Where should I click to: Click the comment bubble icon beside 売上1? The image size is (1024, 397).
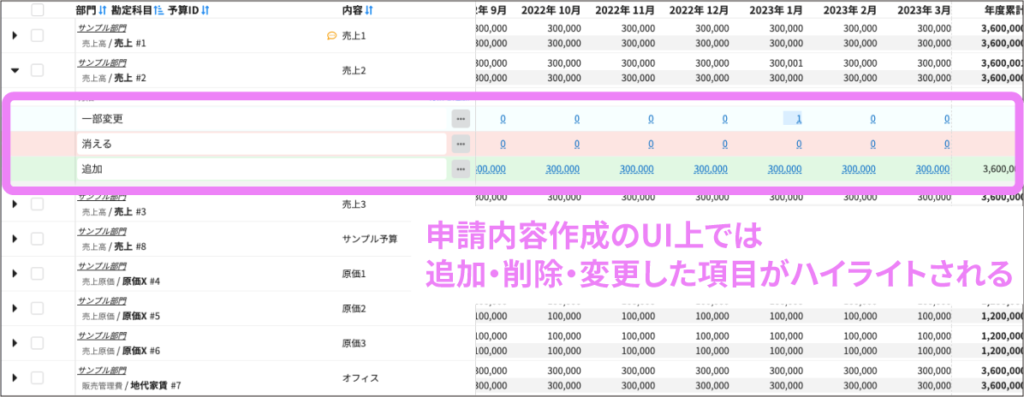pos(331,36)
